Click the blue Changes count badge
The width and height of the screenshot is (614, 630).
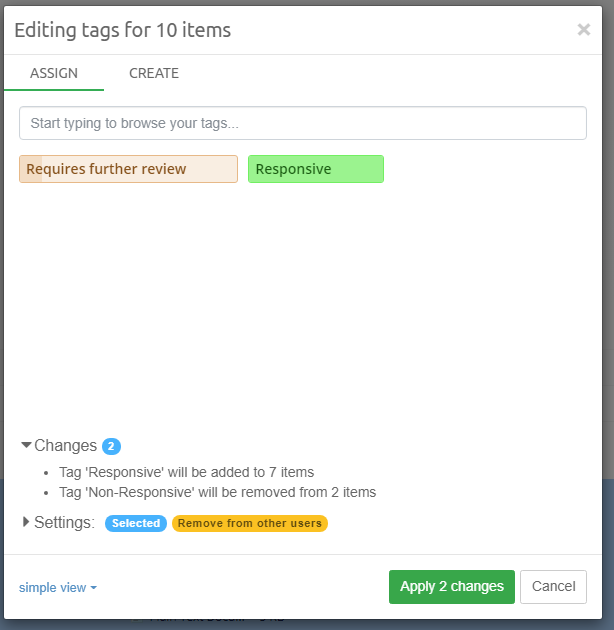click(112, 446)
